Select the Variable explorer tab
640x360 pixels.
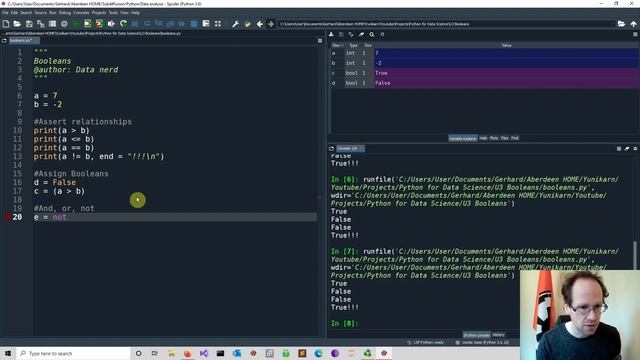(x=462, y=138)
